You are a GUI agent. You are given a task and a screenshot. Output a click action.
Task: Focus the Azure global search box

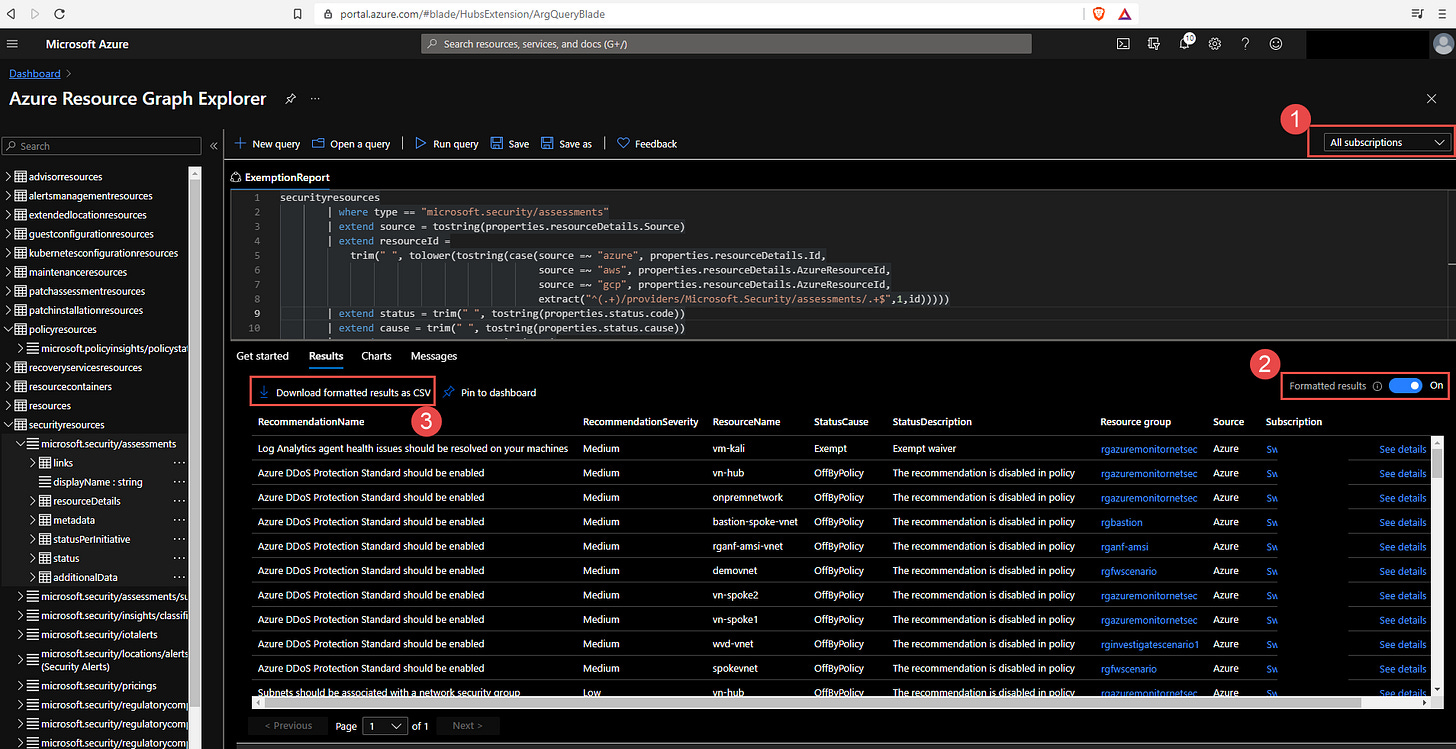pyautogui.click(x=726, y=44)
